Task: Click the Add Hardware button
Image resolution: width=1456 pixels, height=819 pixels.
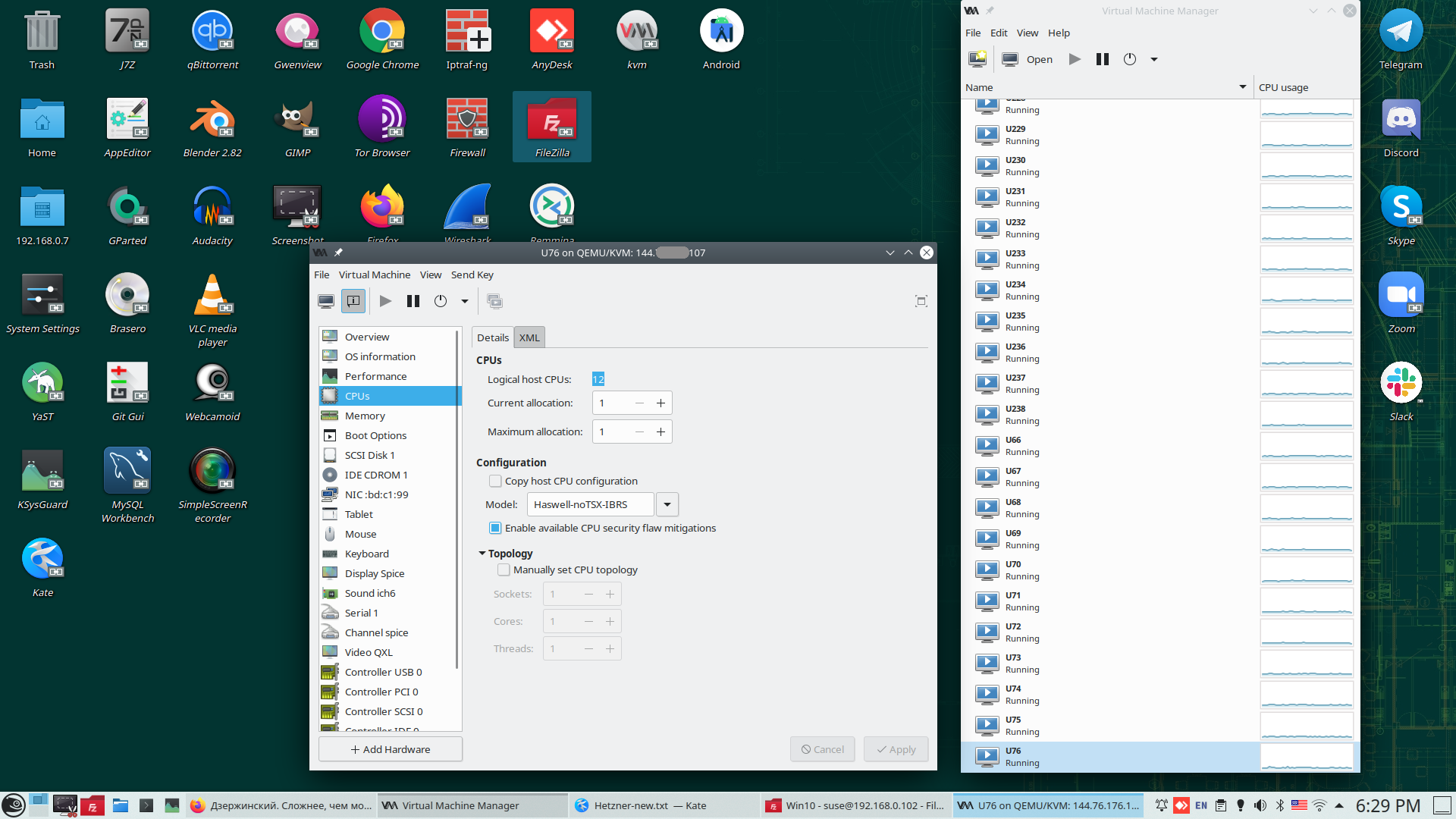Action: point(391,749)
